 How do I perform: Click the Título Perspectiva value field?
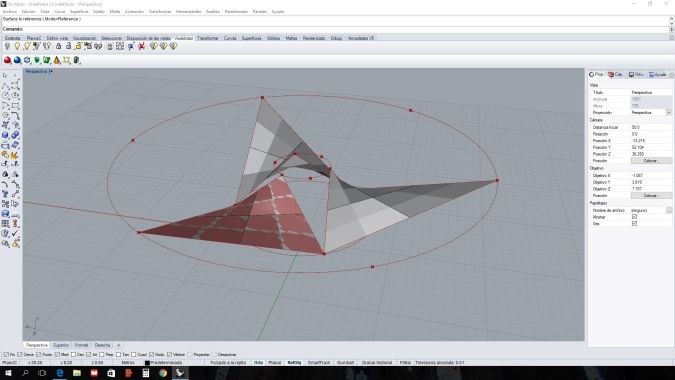pos(651,93)
